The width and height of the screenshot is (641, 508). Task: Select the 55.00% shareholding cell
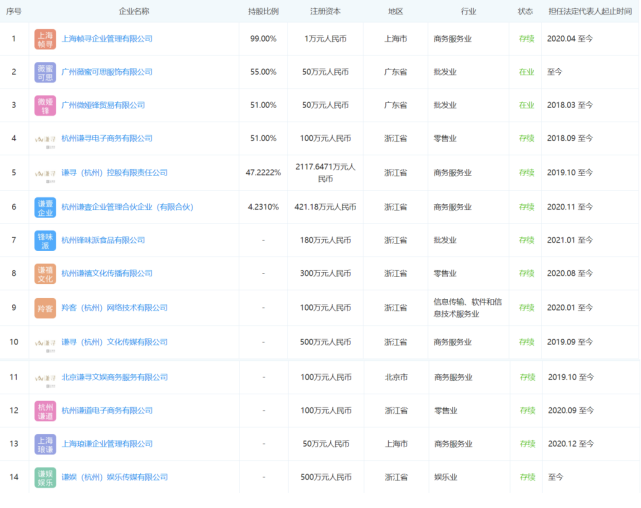pos(263,72)
